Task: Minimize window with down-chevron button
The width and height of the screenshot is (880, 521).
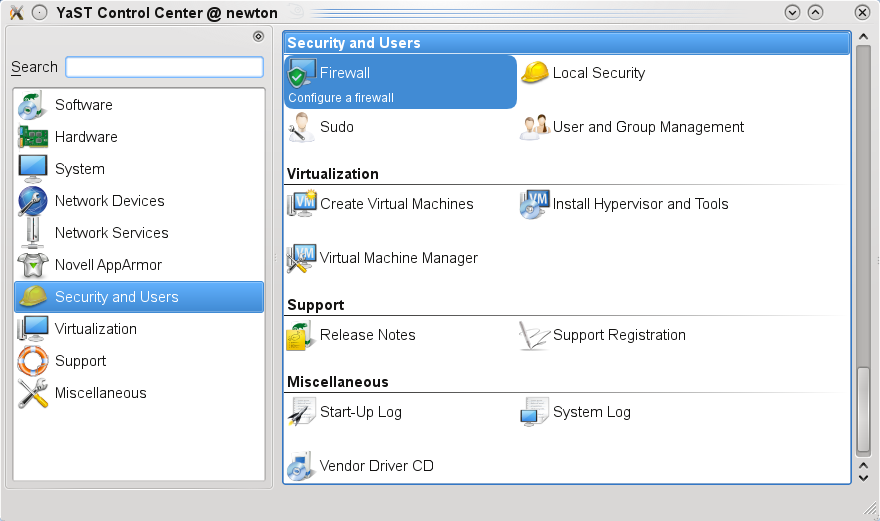Action: [792, 12]
